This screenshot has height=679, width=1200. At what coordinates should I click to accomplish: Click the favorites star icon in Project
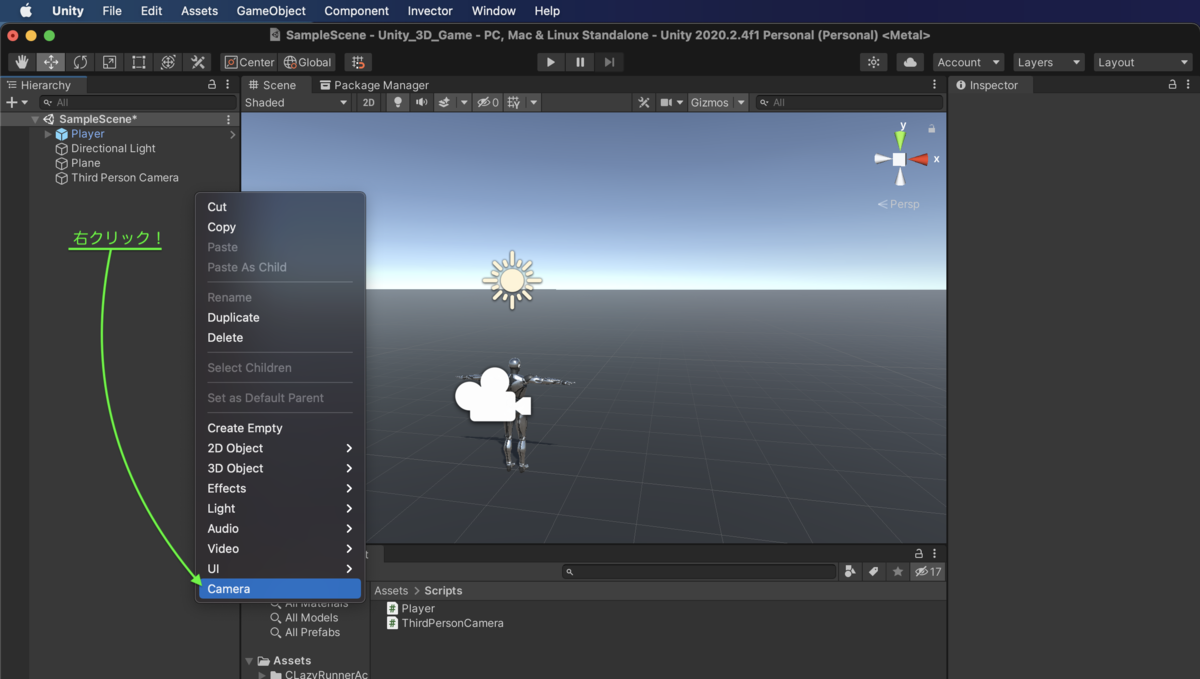pyautogui.click(x=898, y=572)
